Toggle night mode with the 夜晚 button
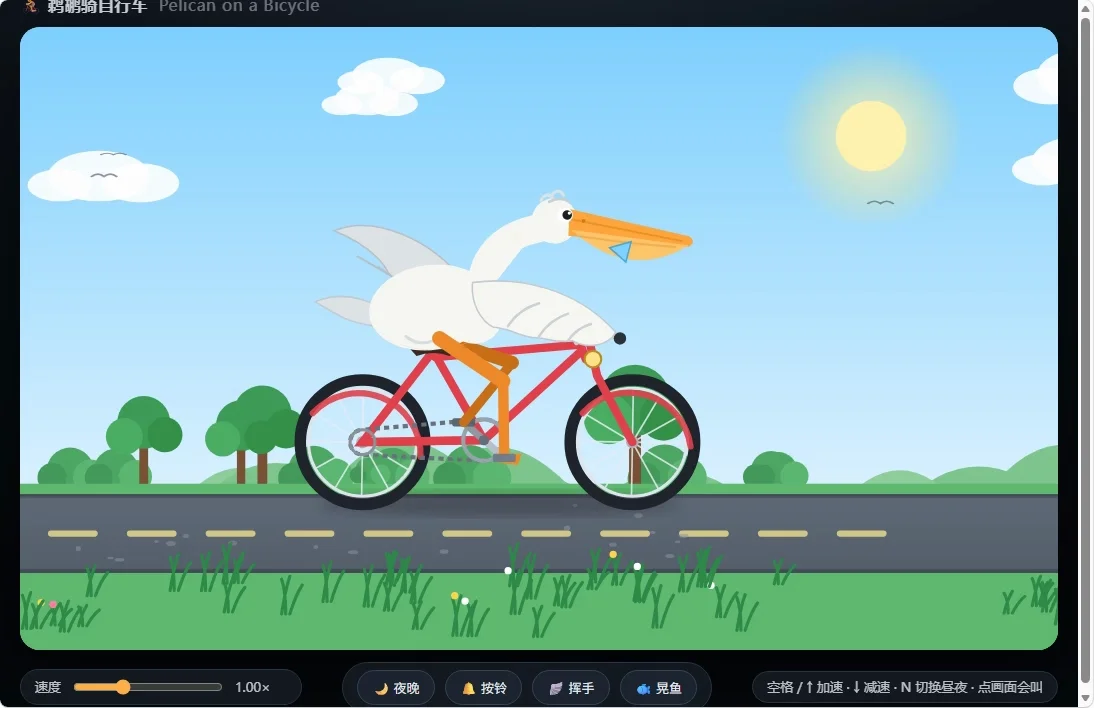The width and height of the screenshot is (1094, 708). point(396,688)
